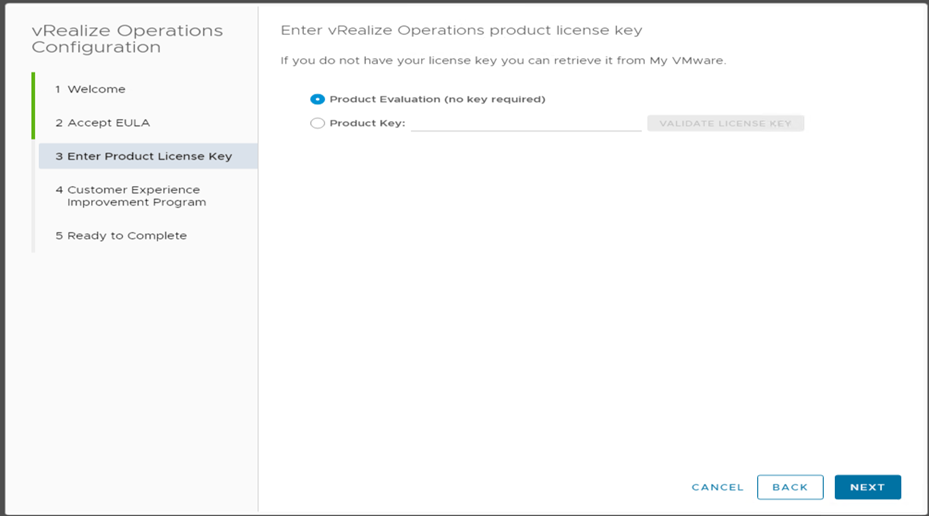
Task: Click the Product Key text field
Action: 526,123
